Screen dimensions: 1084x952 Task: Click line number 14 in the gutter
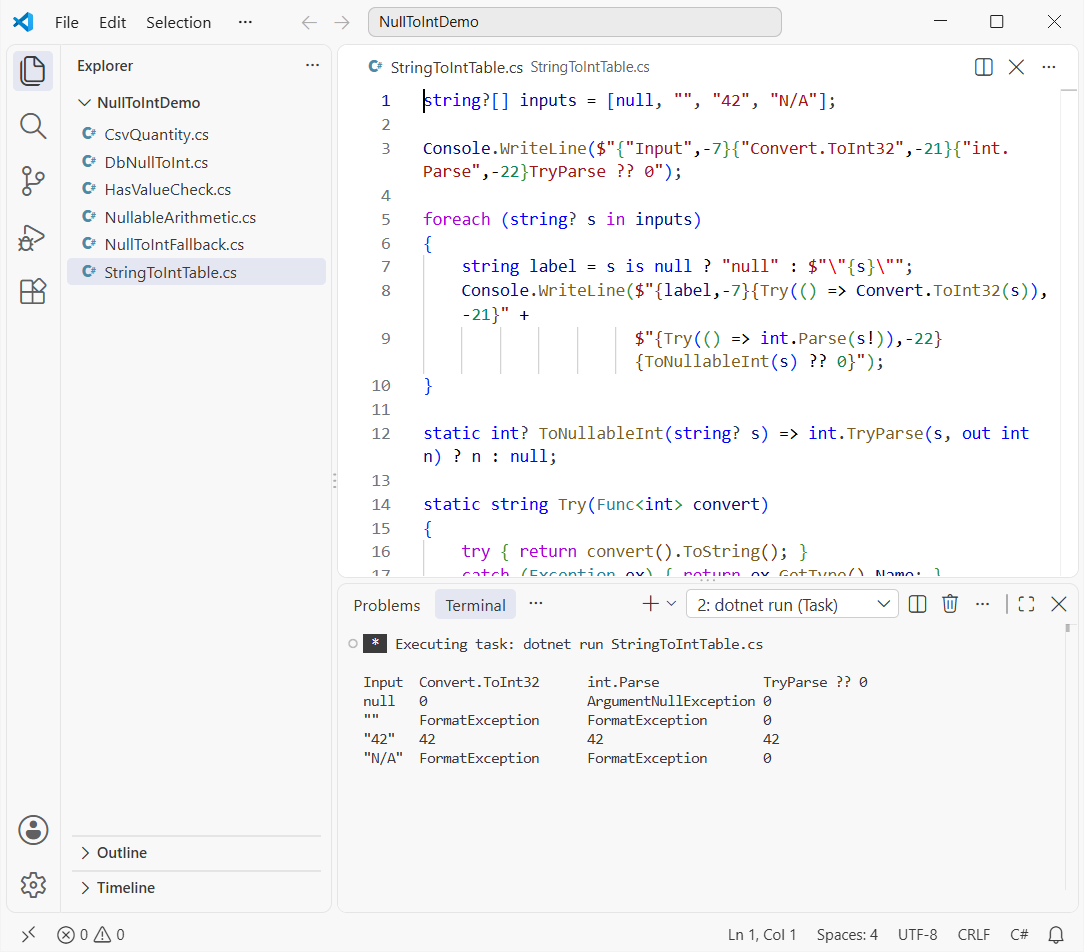pos(381,505)
